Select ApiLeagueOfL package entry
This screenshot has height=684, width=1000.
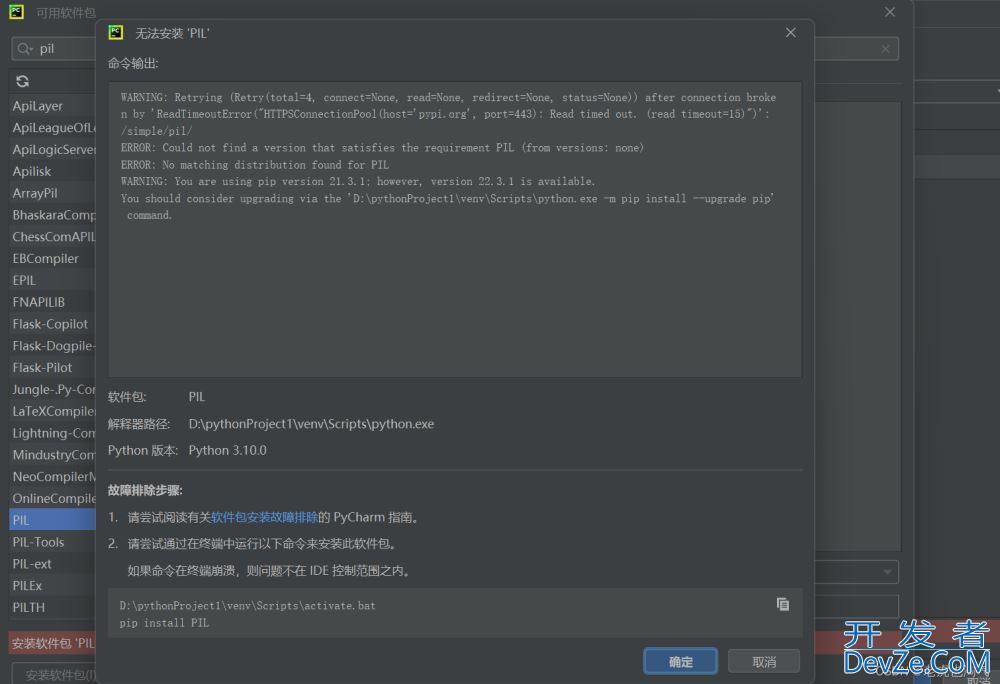pyautogui.click(x=52, y=127)
